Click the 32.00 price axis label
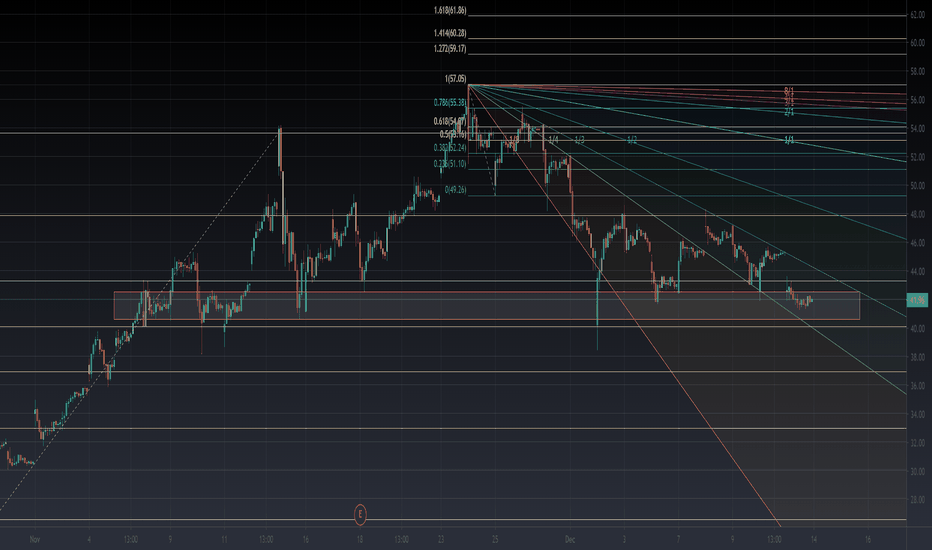This screenshot has height=550, width=932. (x=917, y=442)
